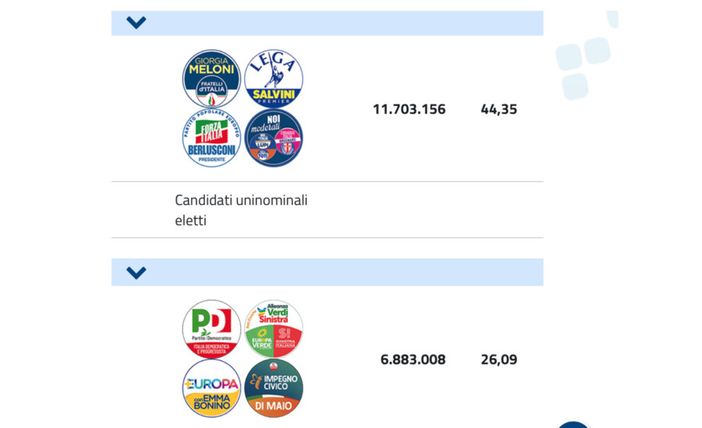Viewport: 702px width, 428px height.
Task: Select the 44,35 percentage value
Action: coord(499,109)
